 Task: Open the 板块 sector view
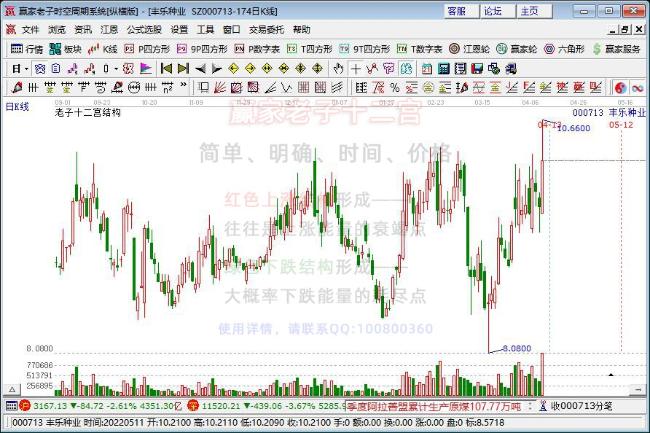tap(65, 49)
